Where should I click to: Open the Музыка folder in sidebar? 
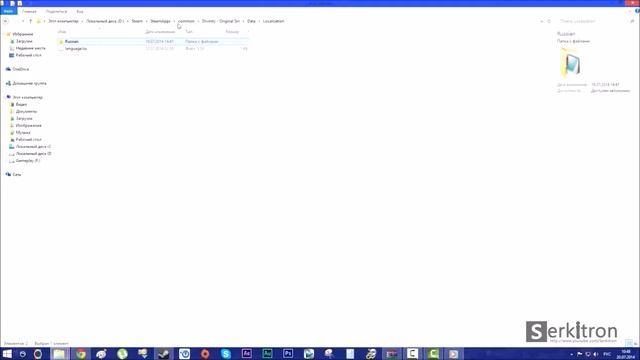tap(23, 132)
